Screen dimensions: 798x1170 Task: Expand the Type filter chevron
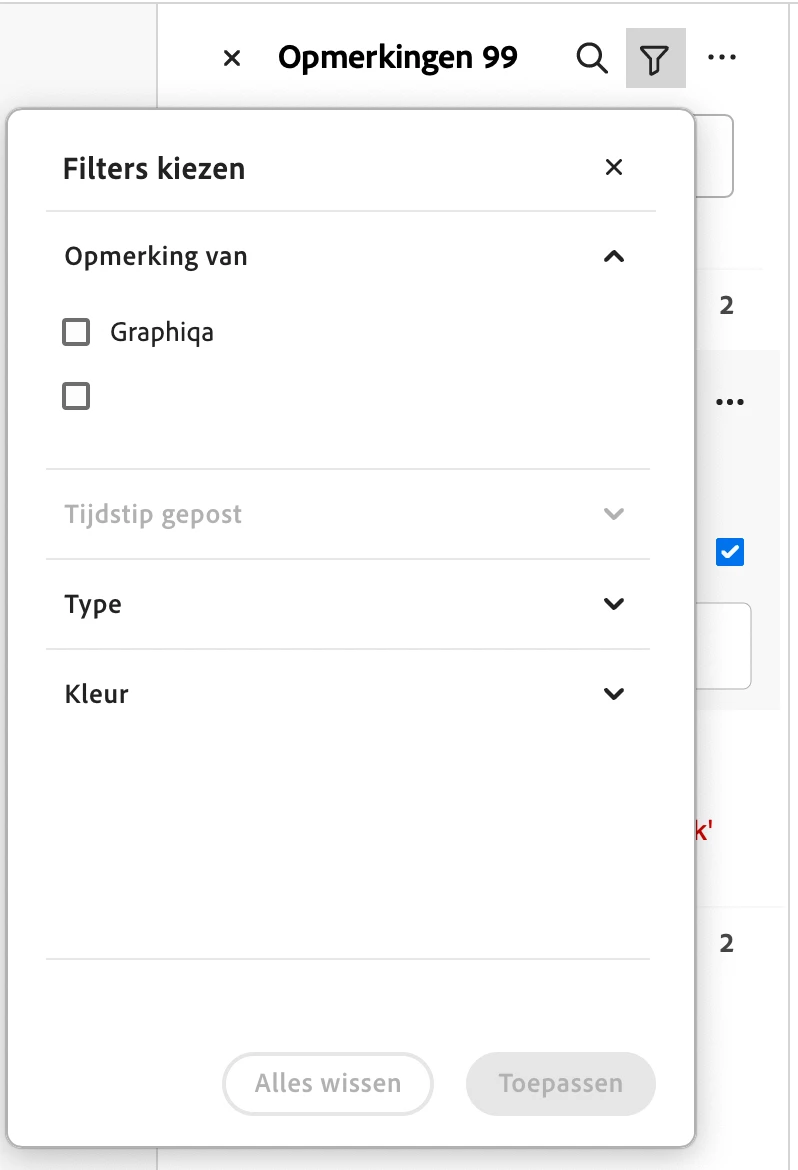614,604
